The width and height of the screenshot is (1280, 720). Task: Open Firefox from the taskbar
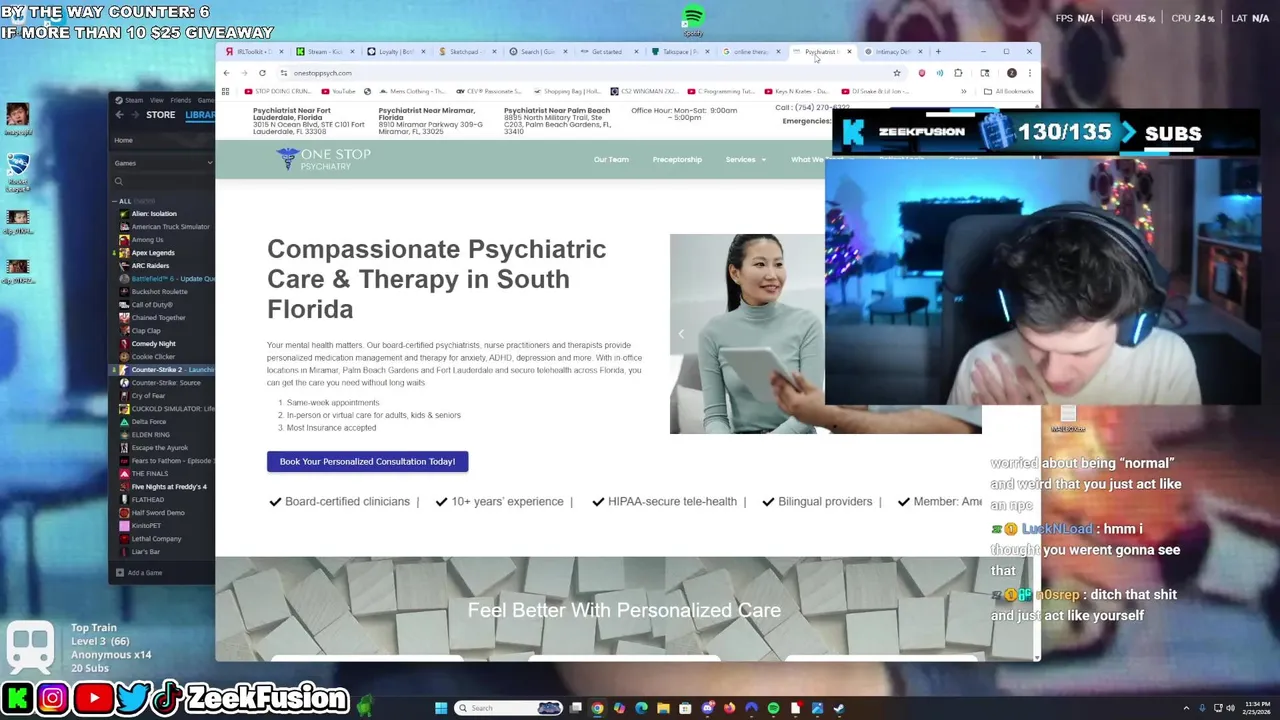click(x=729, y=708)
